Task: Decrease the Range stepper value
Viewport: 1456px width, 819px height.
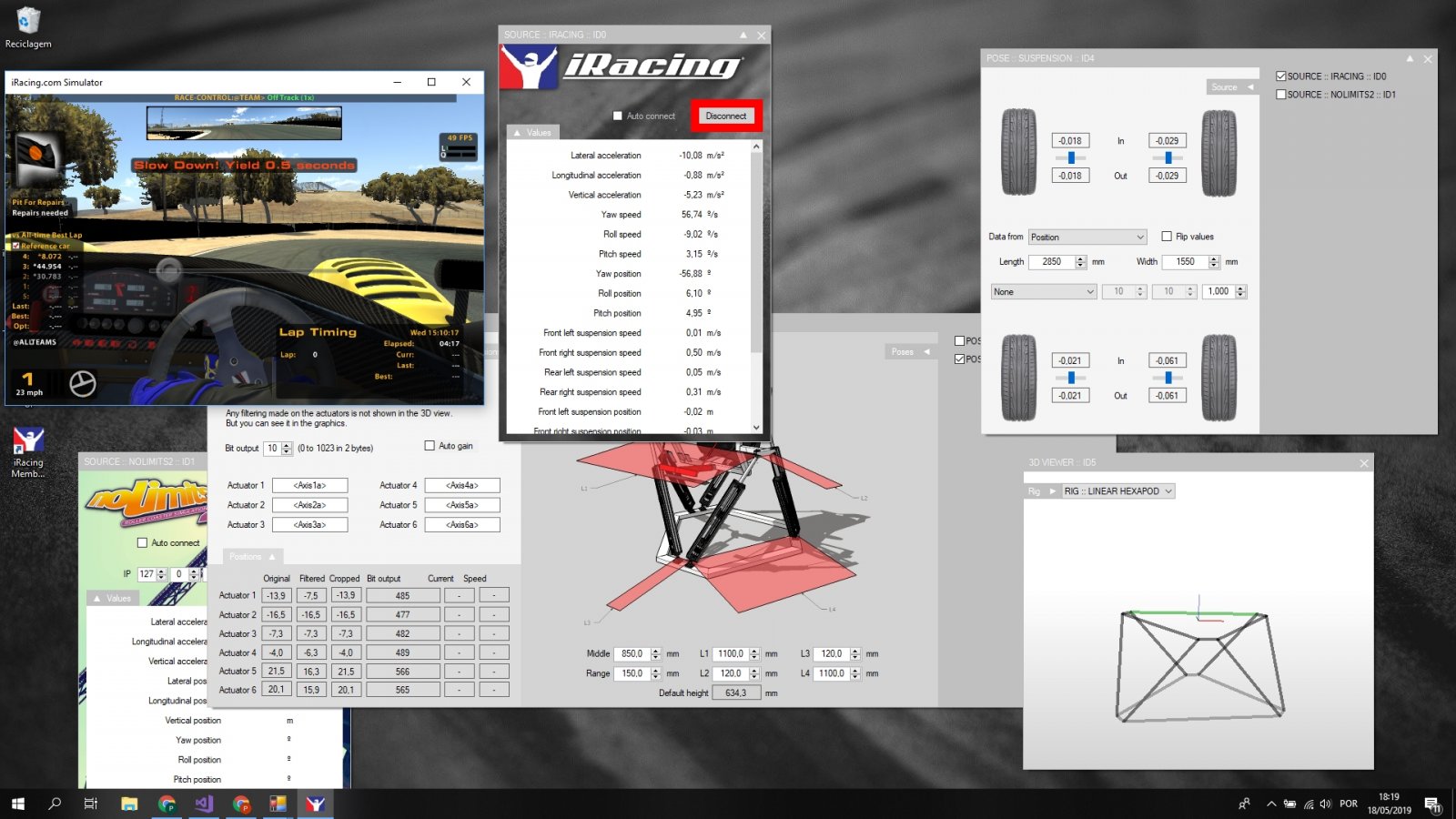Action: [x=656, y=677]
